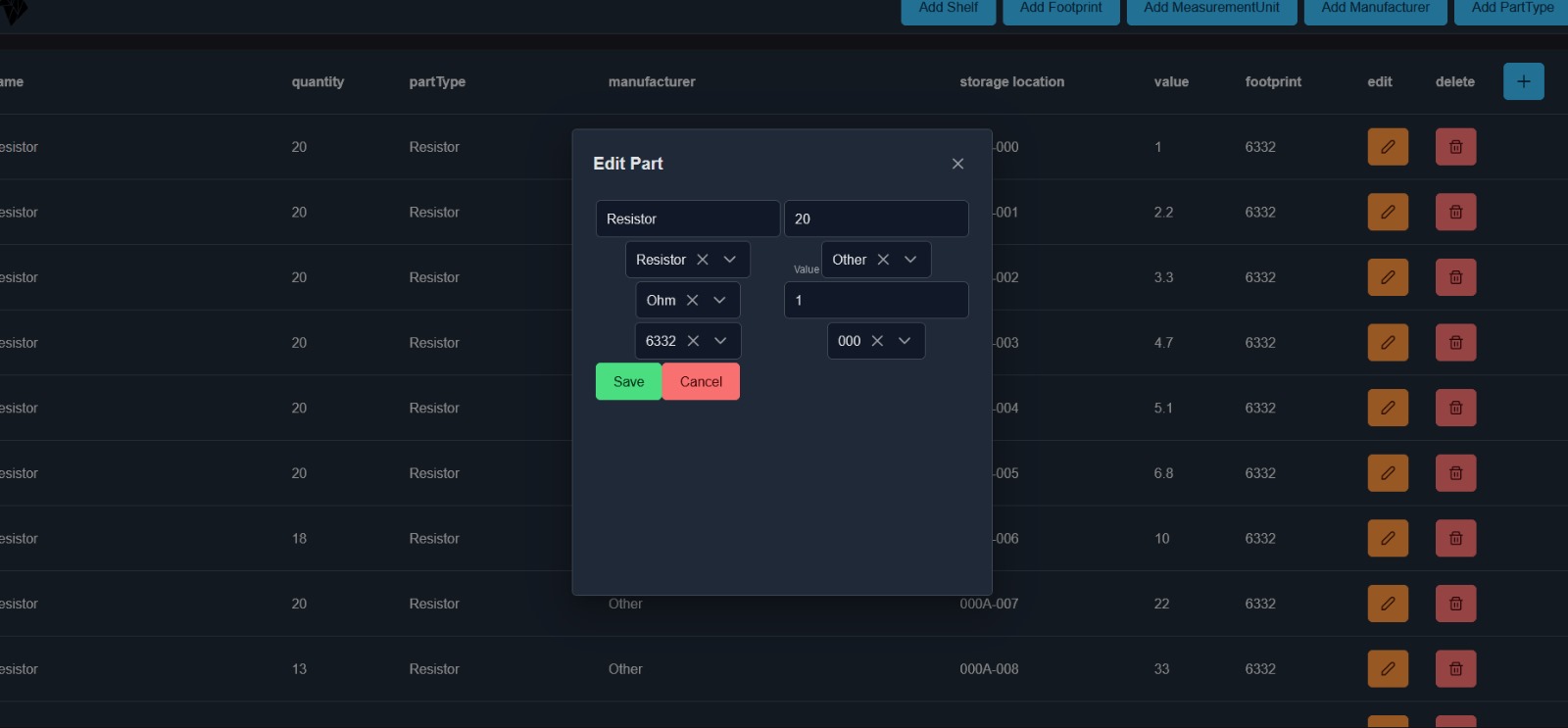1568x728 pixels.
Task: Sort by the quantity column header
Action: pyautogui.click(x=318, y=82)
